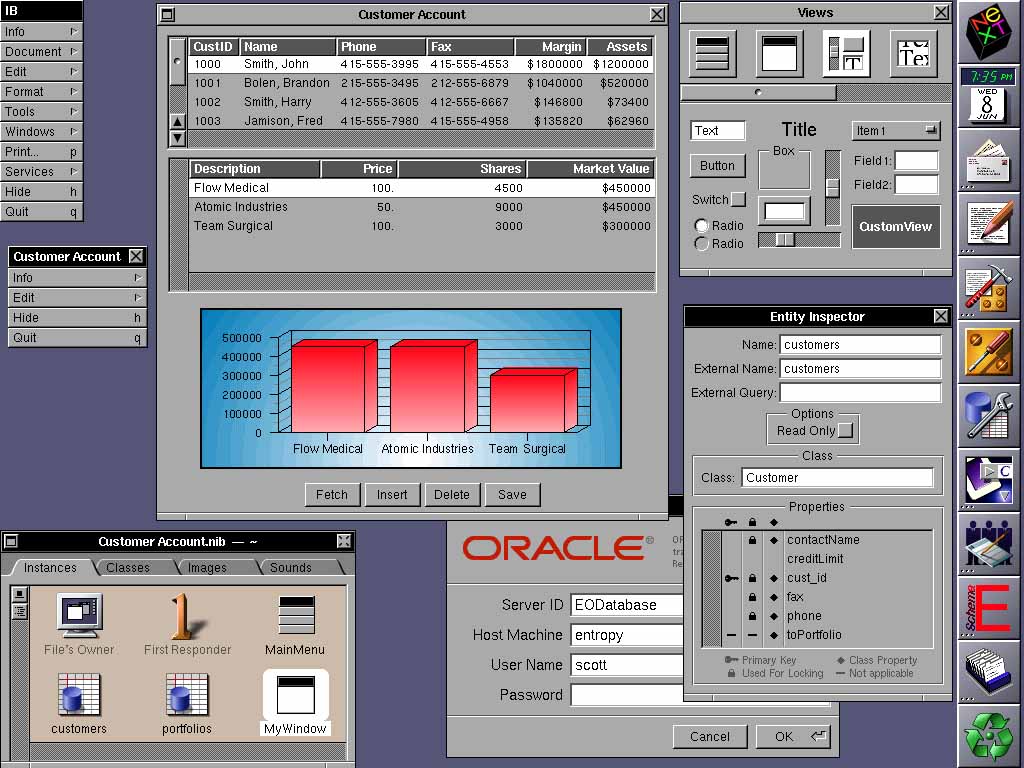1024x768 pixels.
Task: Switch to the Classes tab
Action: tap(128, 567)
